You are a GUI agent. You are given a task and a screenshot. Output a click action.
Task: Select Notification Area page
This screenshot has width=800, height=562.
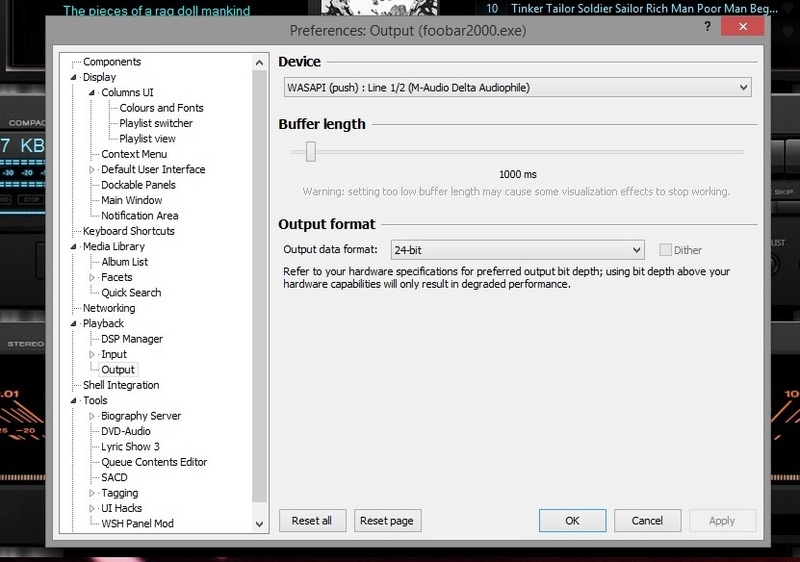(139, 215)
